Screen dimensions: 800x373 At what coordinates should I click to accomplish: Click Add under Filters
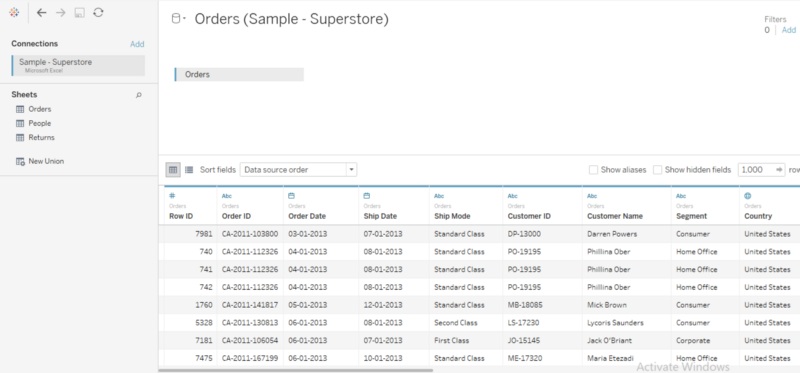click(789, 30)
